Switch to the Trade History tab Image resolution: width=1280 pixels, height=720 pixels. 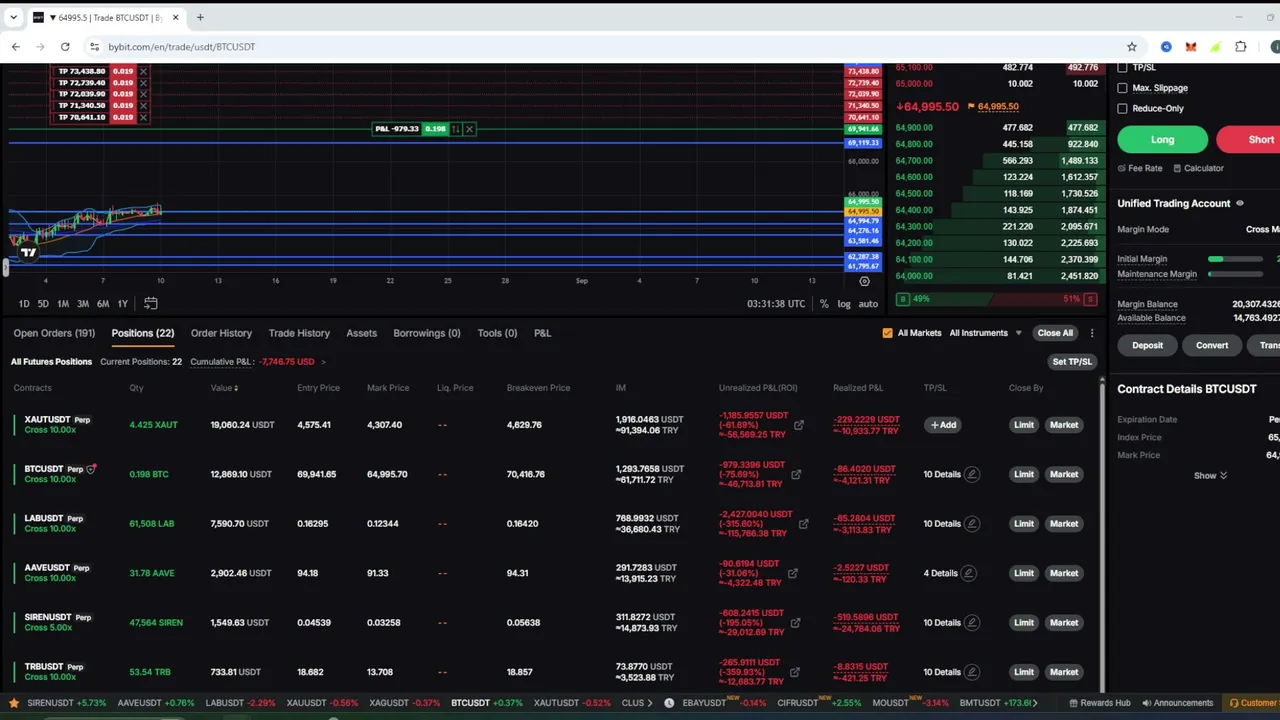coord(299,333)
